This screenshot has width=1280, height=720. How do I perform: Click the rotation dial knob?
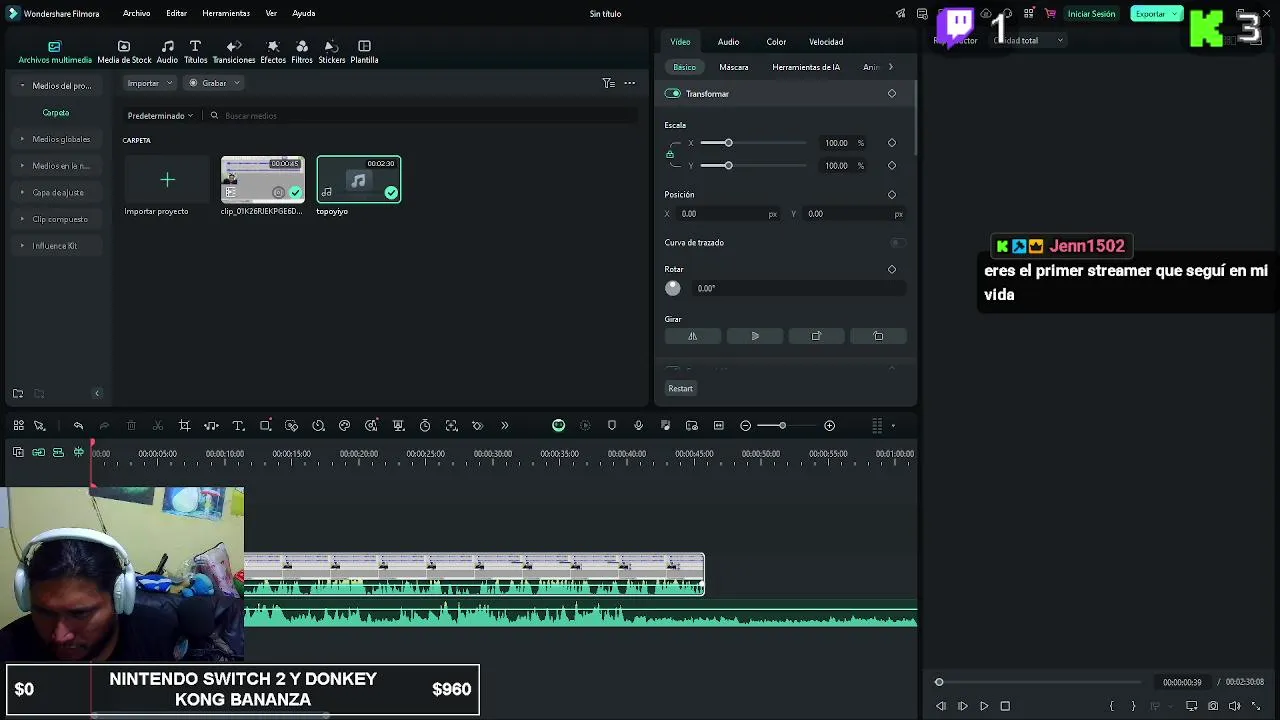(x=673, y=288)
